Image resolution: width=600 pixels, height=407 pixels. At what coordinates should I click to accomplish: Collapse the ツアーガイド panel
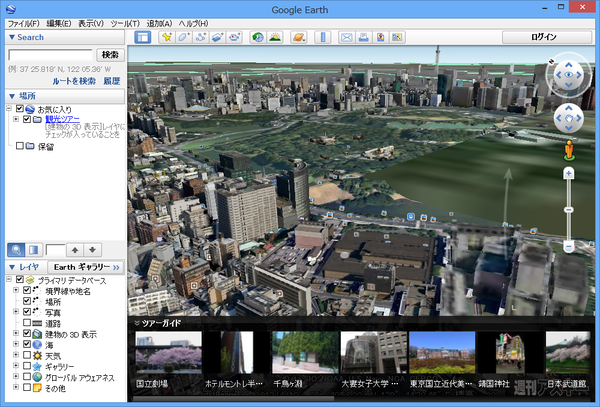(x=136, y=323)
